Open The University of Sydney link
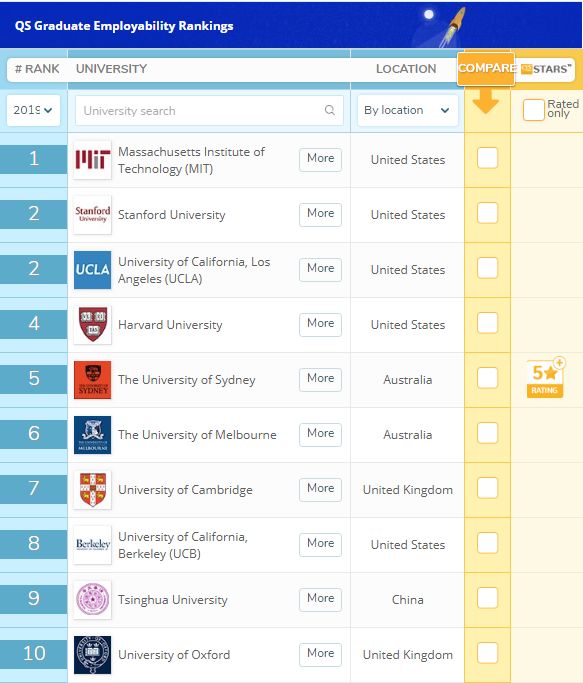The height and width of the screenshot is (683, 583). [186, 380]
